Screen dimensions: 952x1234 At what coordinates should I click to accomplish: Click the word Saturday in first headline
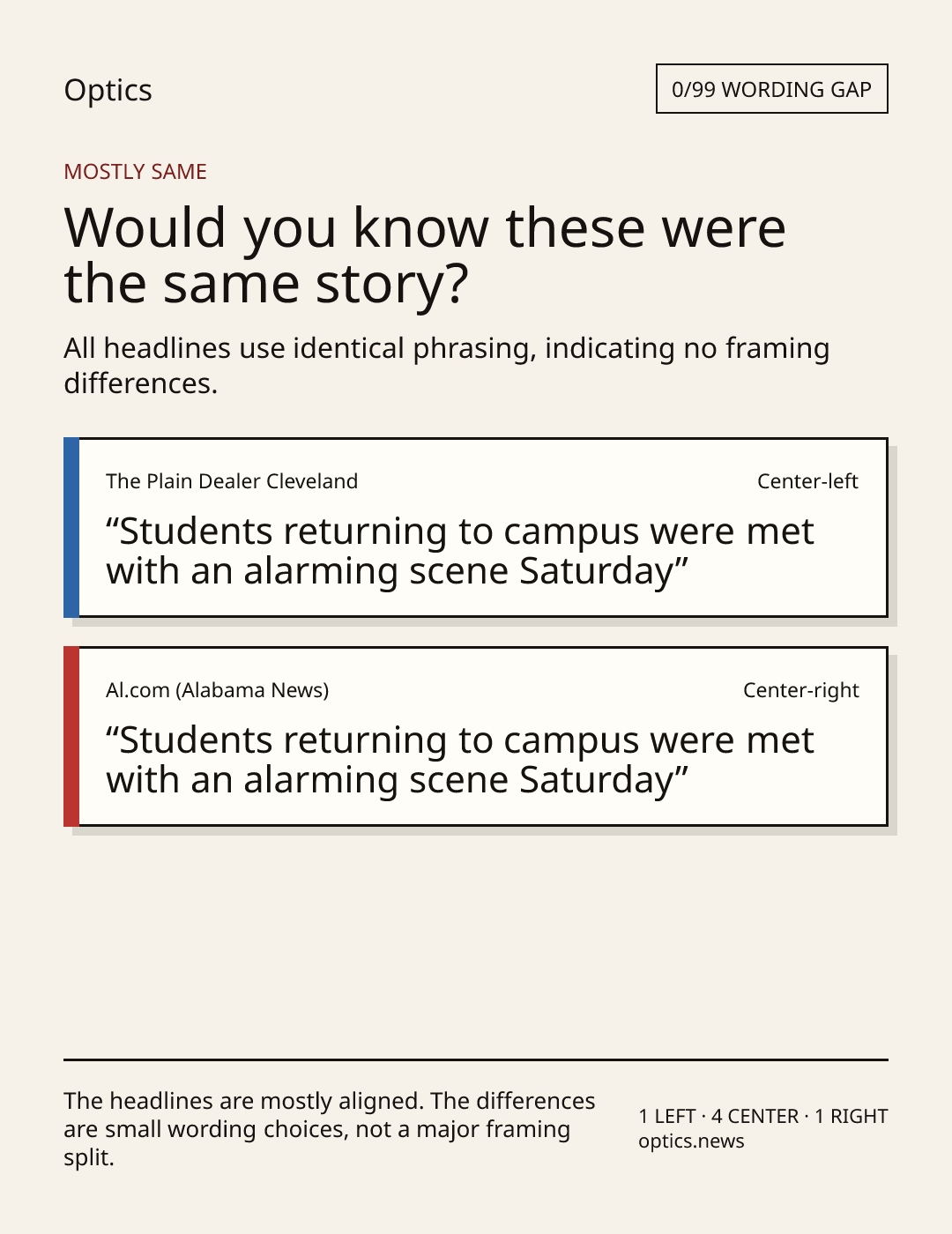(x=597, y=571)
